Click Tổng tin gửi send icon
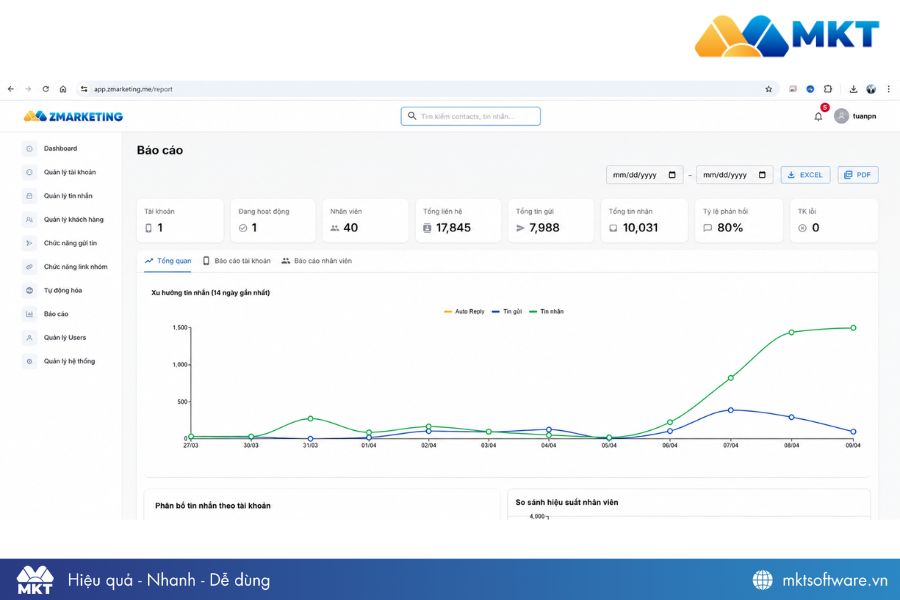The image size is (900, 600). coord(520,228)
